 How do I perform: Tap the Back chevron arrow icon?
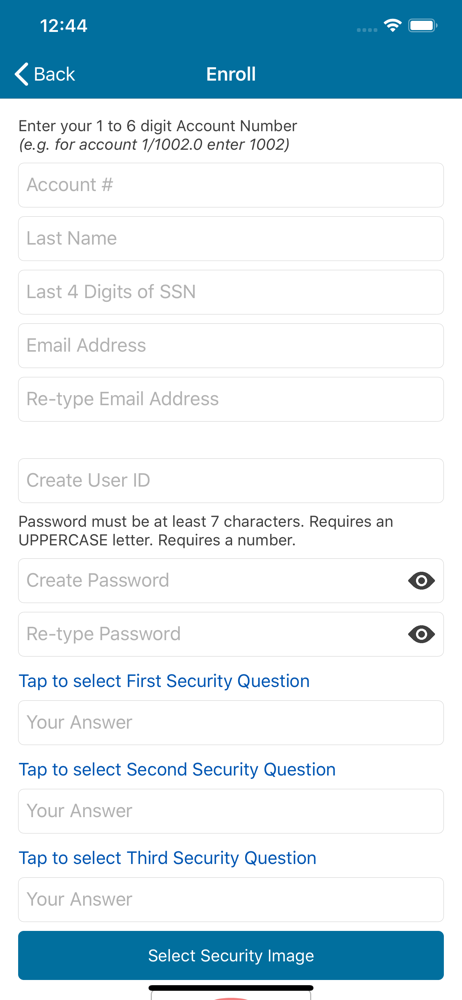click(22, 75)
